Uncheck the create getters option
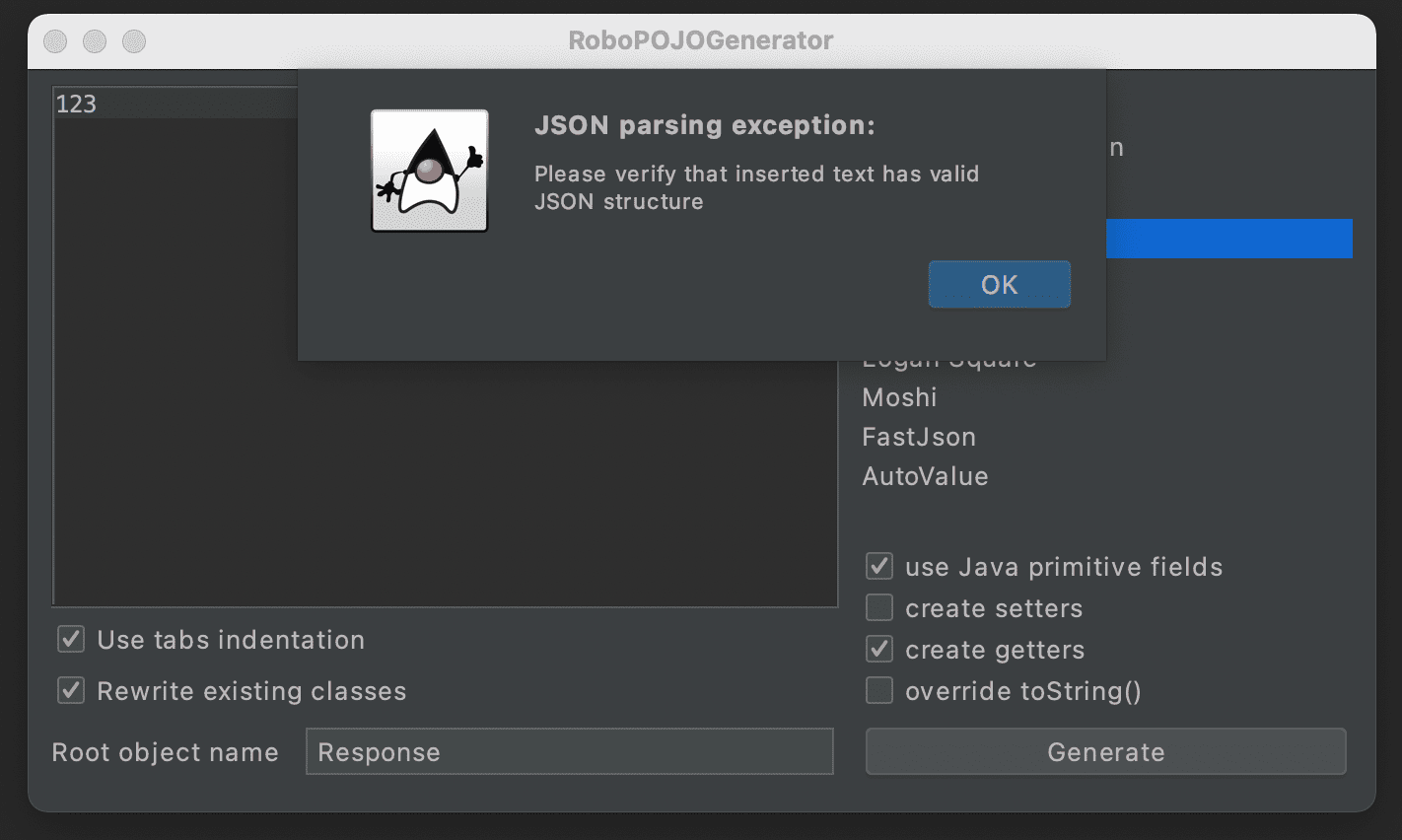Image resolution: width=1402 pixels, height=840 pixels. (878, 650)
